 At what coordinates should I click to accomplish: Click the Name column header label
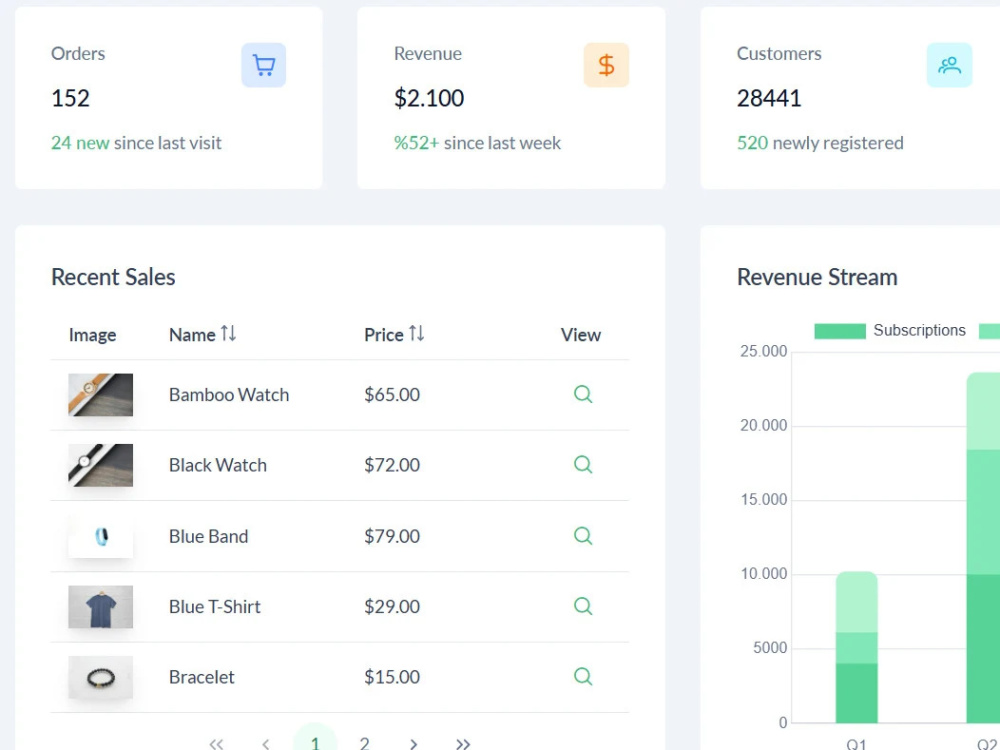(x=192, y=335)
